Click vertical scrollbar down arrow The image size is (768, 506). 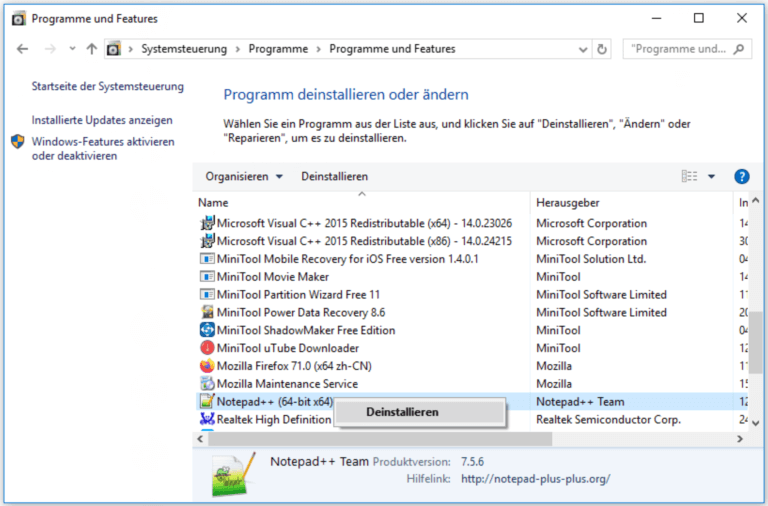click(756, 423)
